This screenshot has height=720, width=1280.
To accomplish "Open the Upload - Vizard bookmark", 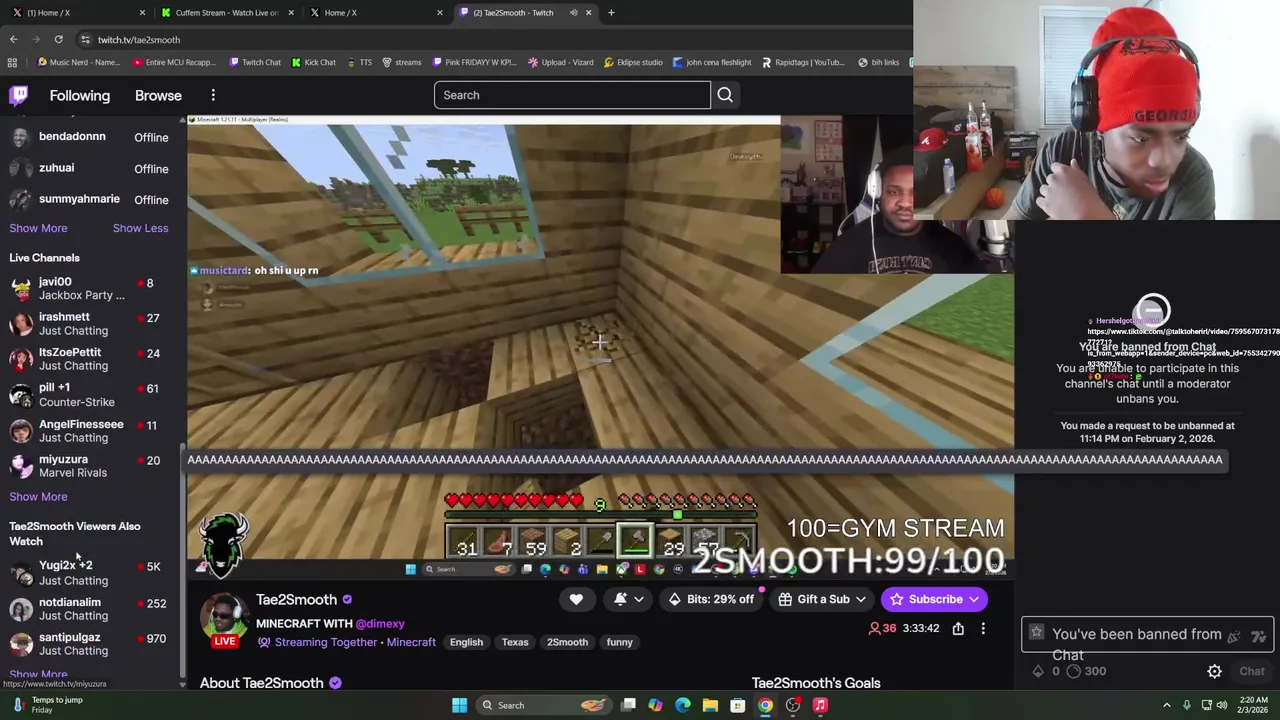I will [560, 62].
